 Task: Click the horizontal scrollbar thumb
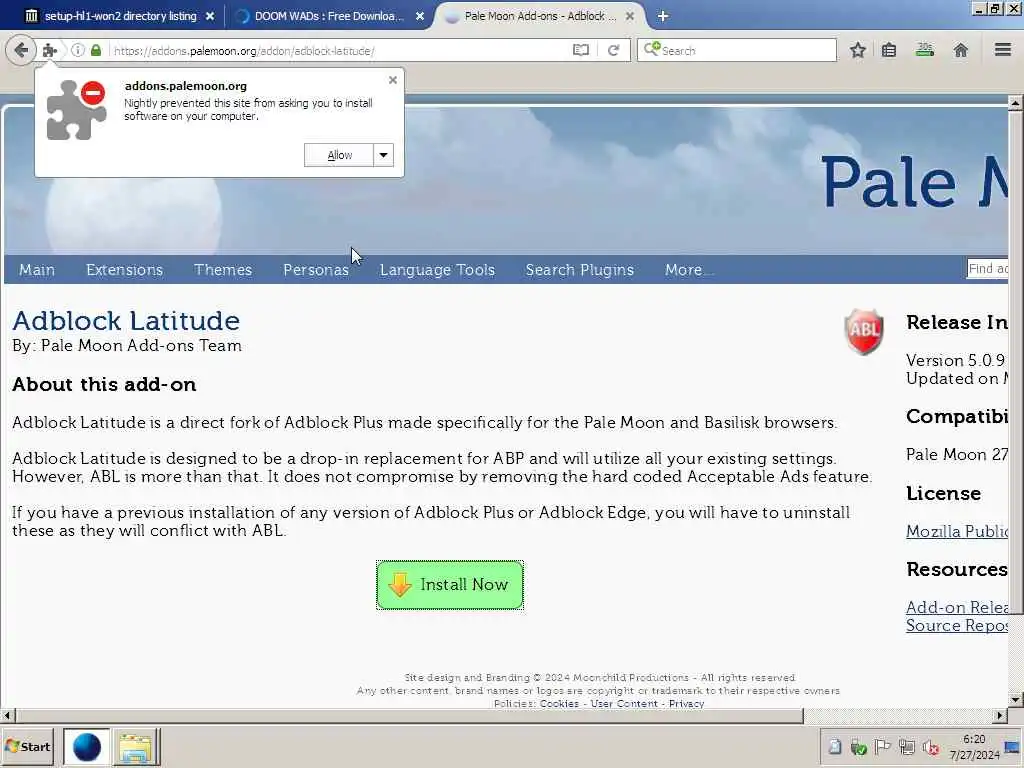tap(408, 716)
